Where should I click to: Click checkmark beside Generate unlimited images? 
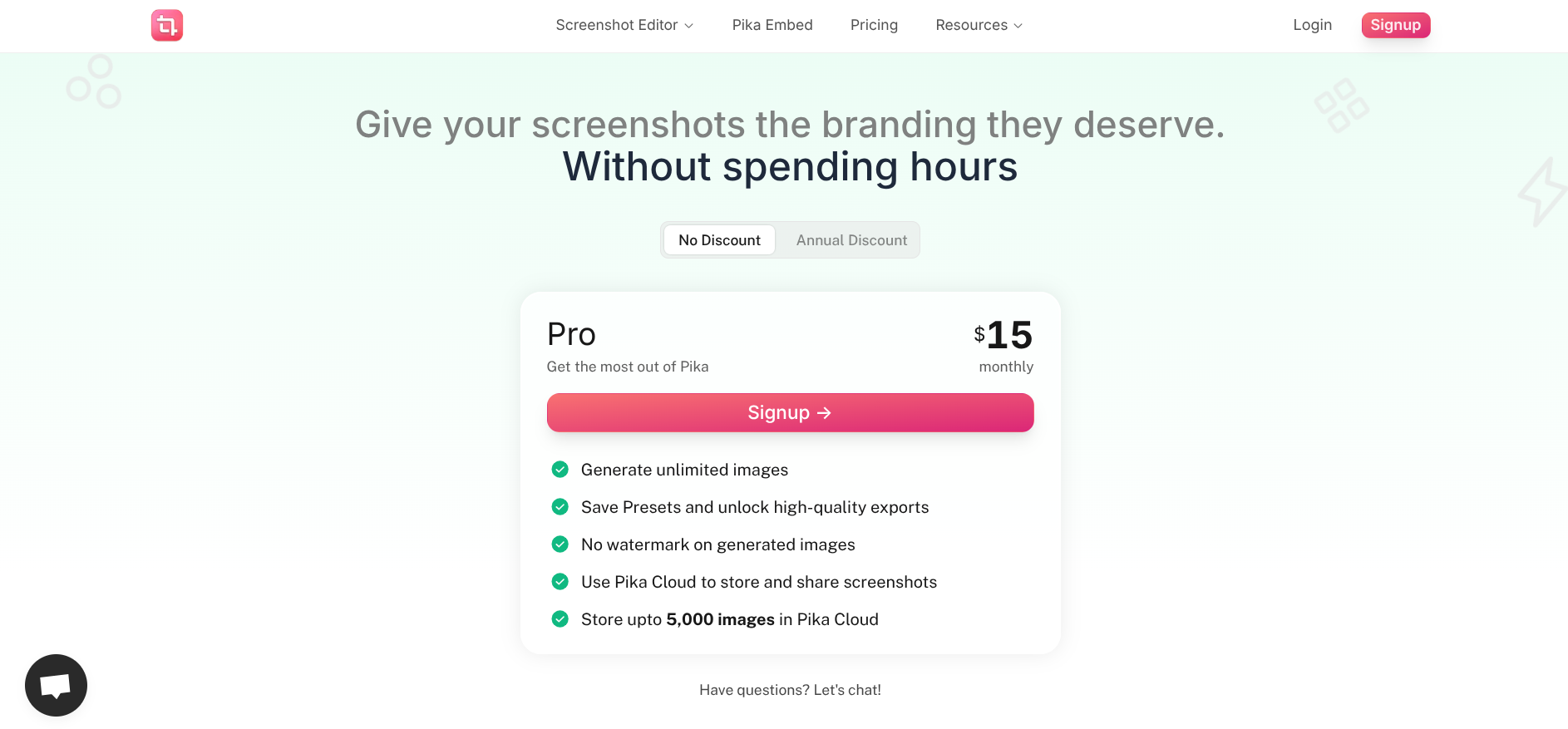[x=560, y=470]
